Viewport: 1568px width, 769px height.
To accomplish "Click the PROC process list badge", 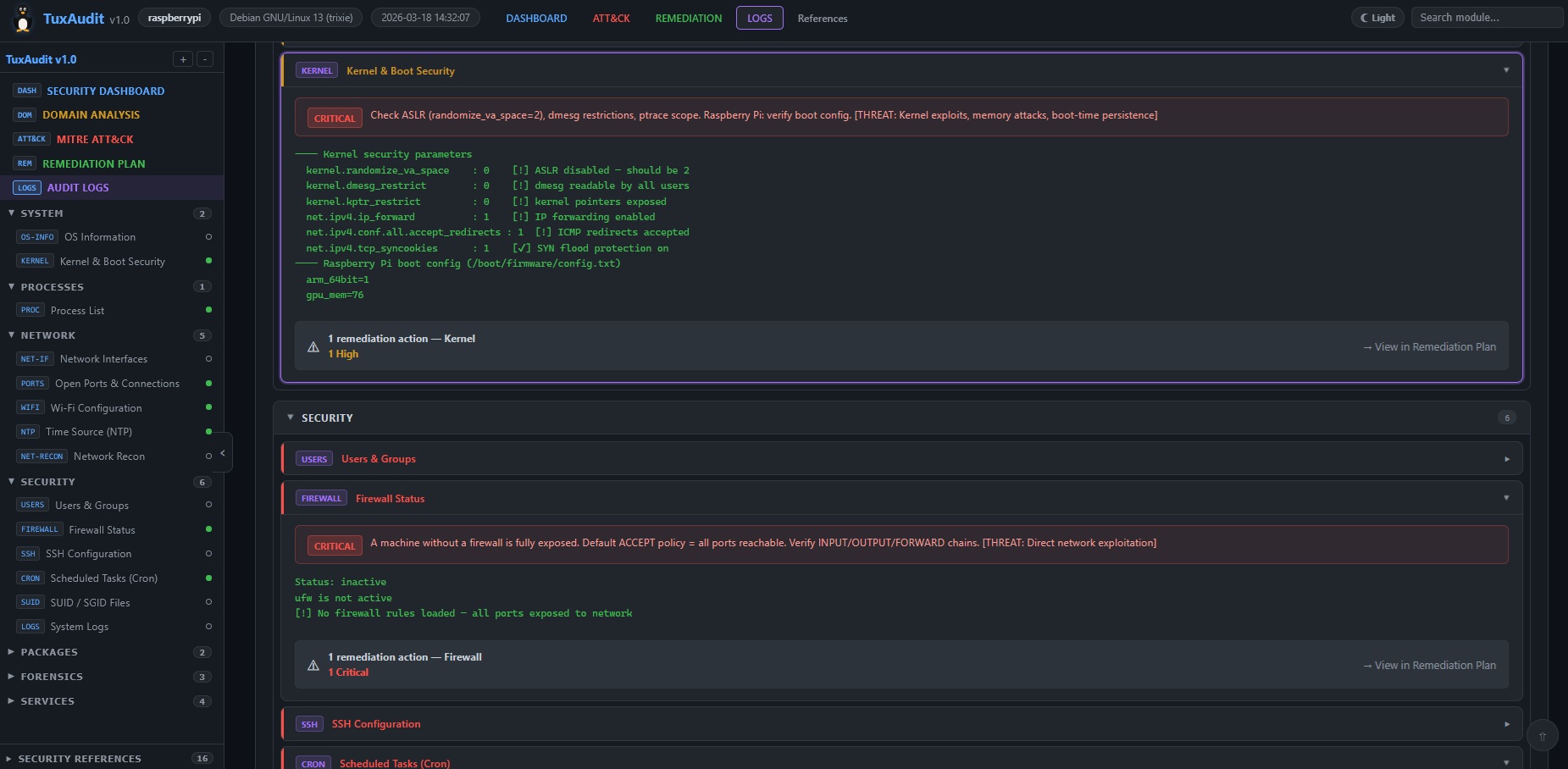I will 30,310.
